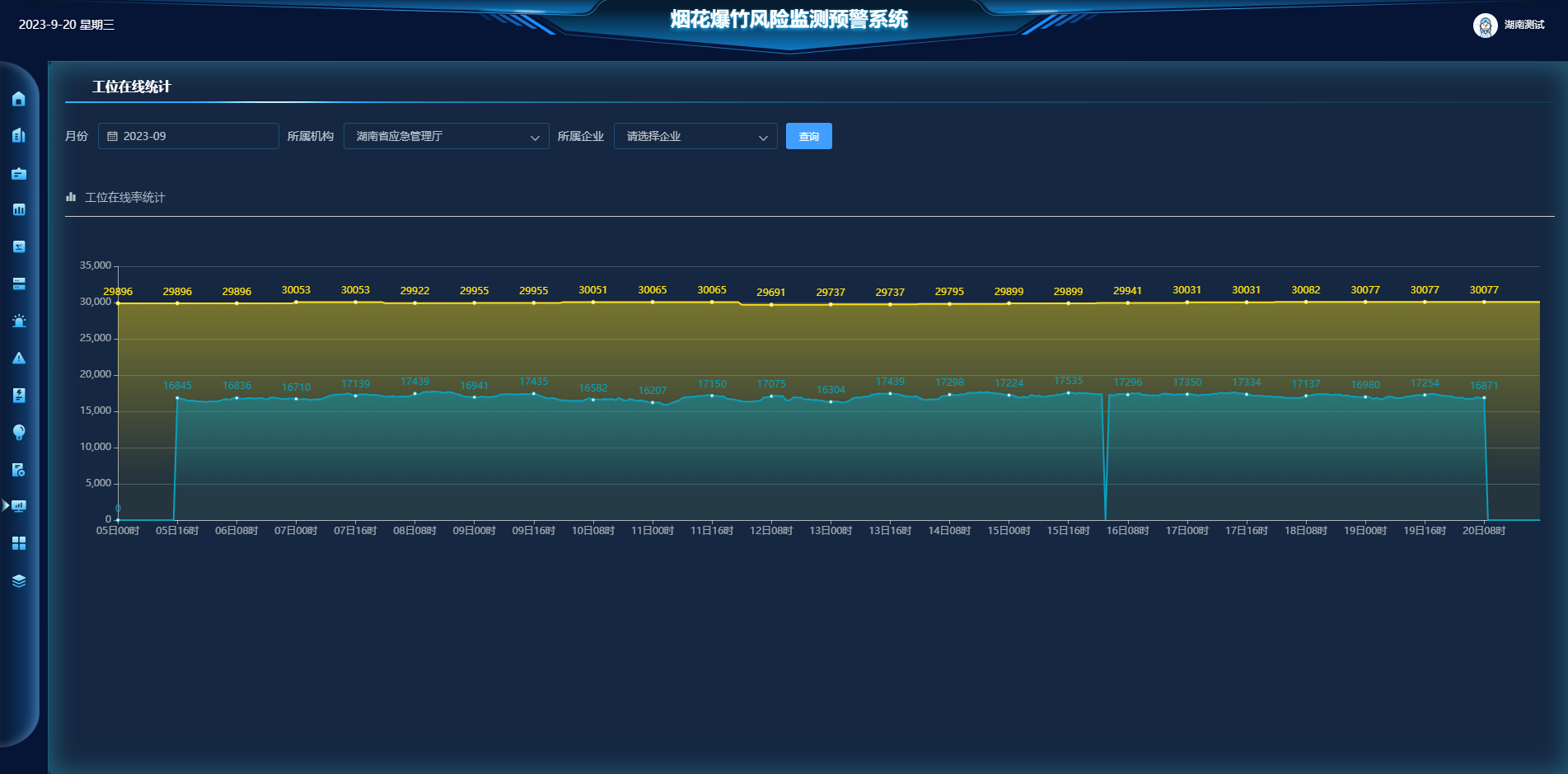This screenshot has height=774, width=1568.
Task: Click the y-axis label 5,000
Action: pyautogui.click(x=98, y=483)
